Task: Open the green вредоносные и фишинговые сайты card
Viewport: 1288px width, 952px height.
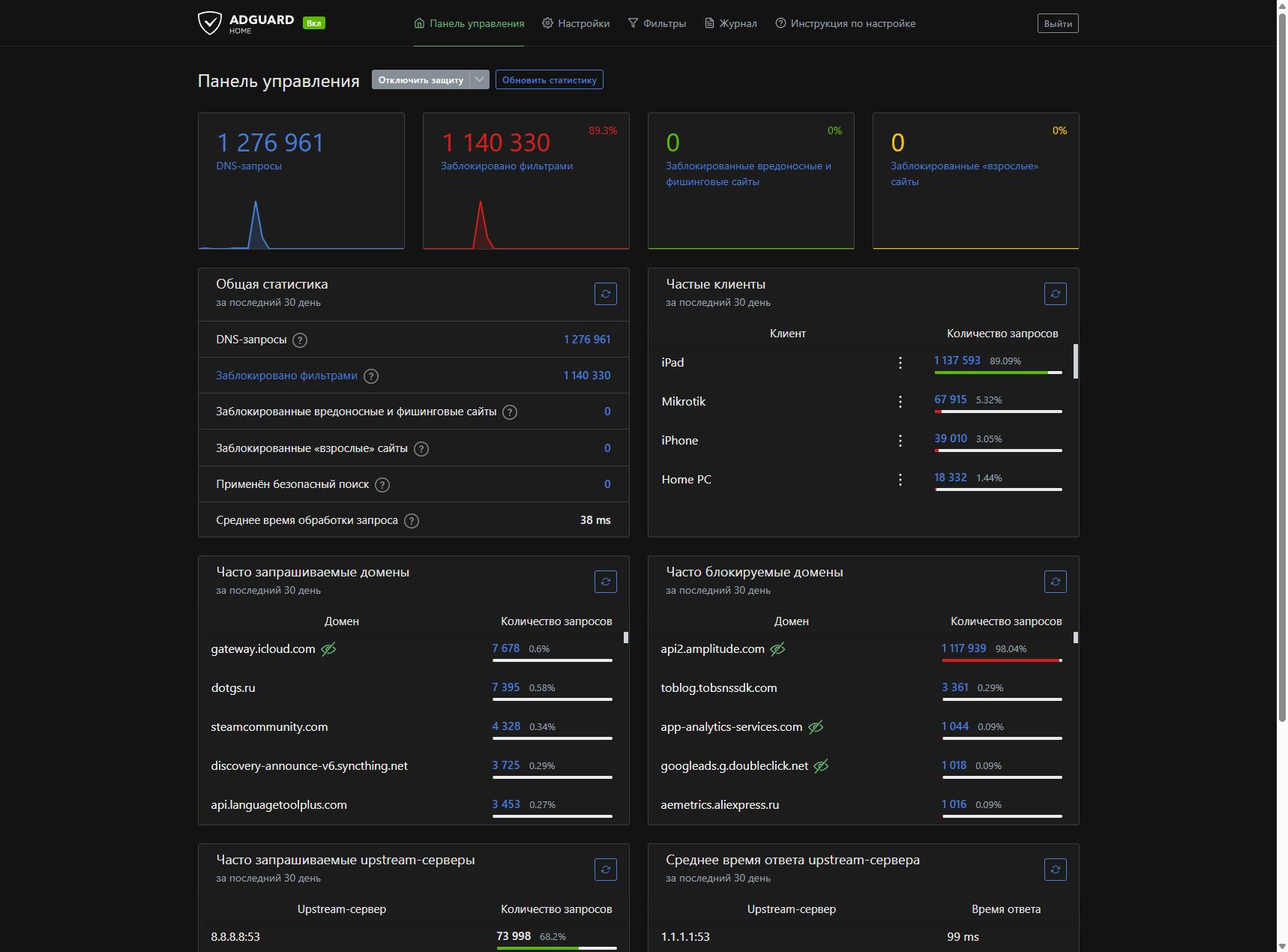Action: coord(751,181)
